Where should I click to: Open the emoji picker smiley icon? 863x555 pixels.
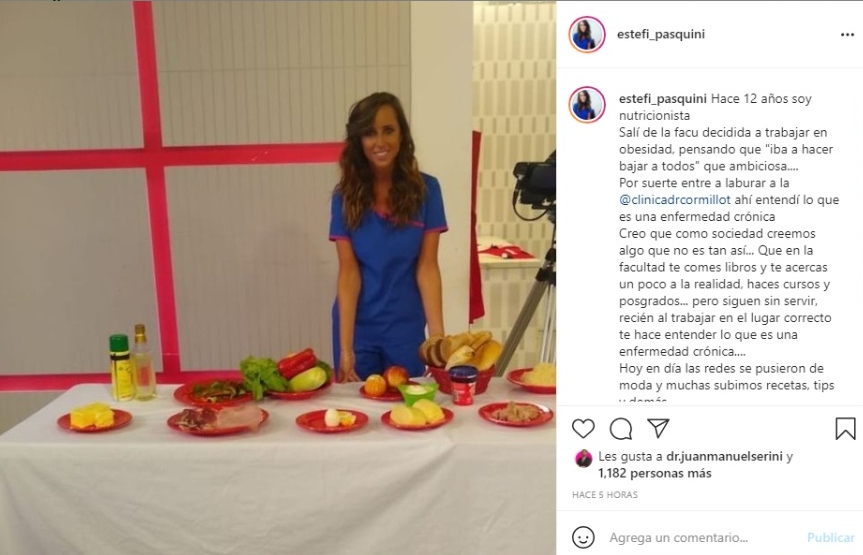click(583, 537)
